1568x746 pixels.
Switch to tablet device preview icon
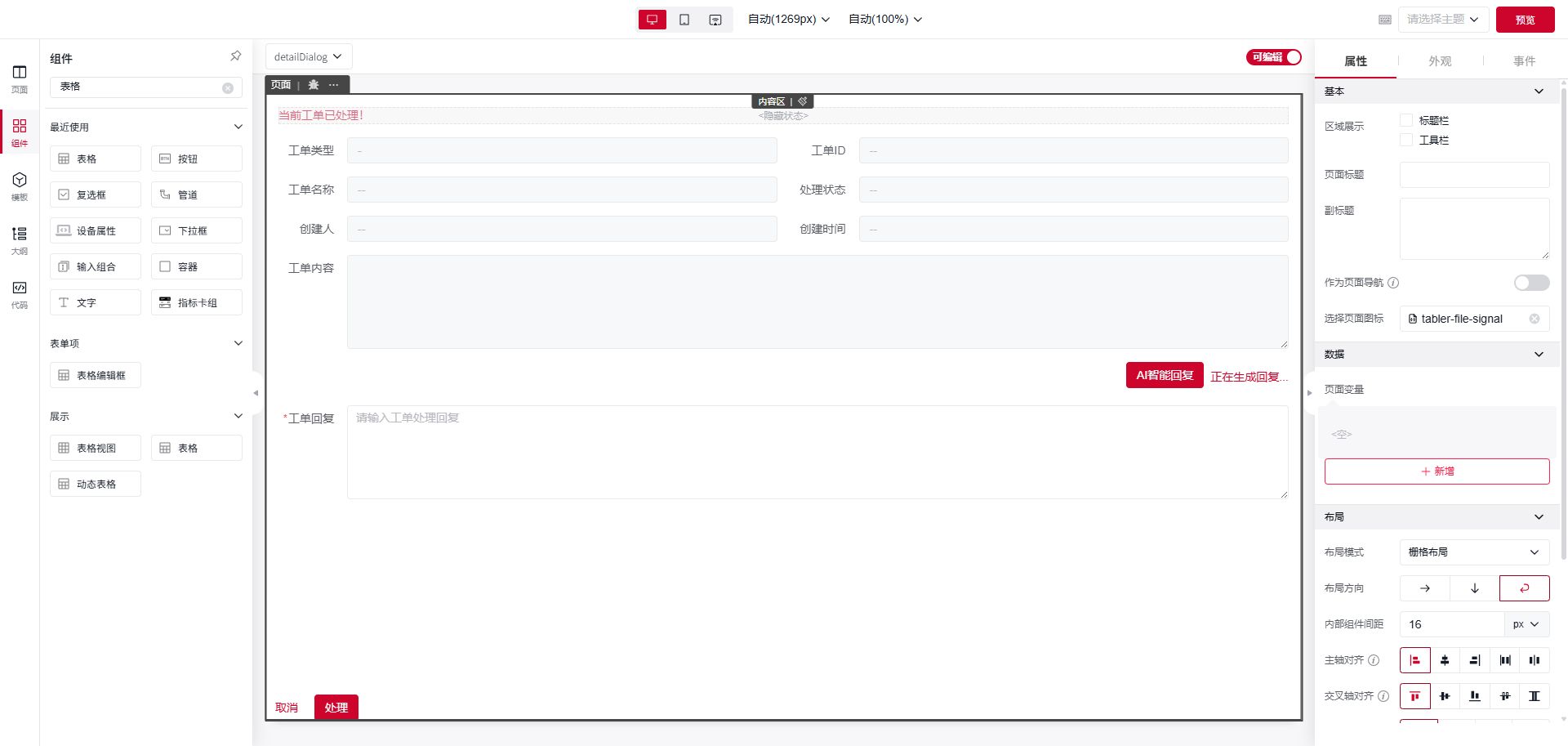point(684,20)
